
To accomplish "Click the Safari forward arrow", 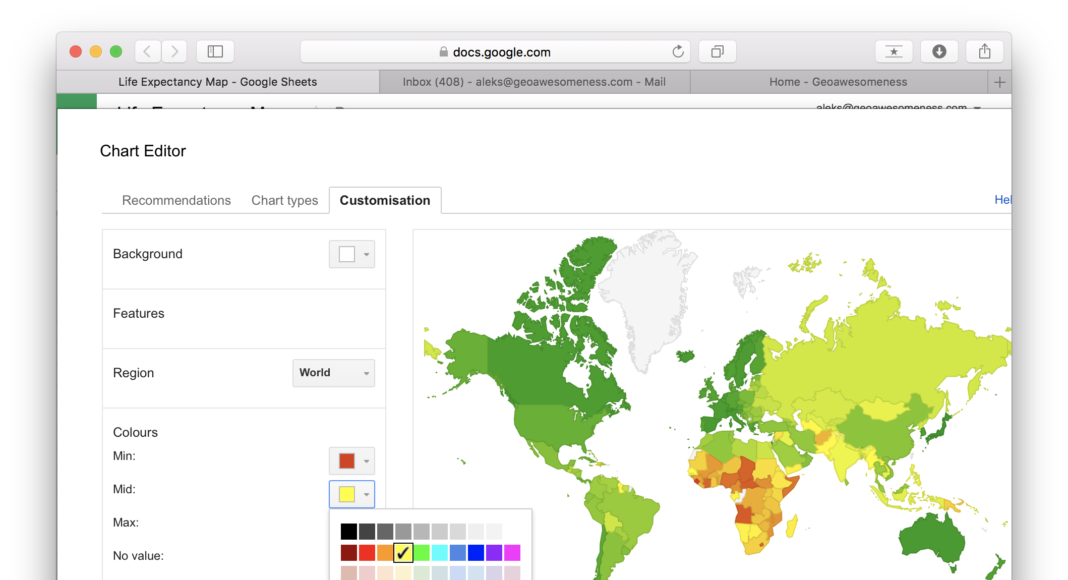I will pos(174,51).
